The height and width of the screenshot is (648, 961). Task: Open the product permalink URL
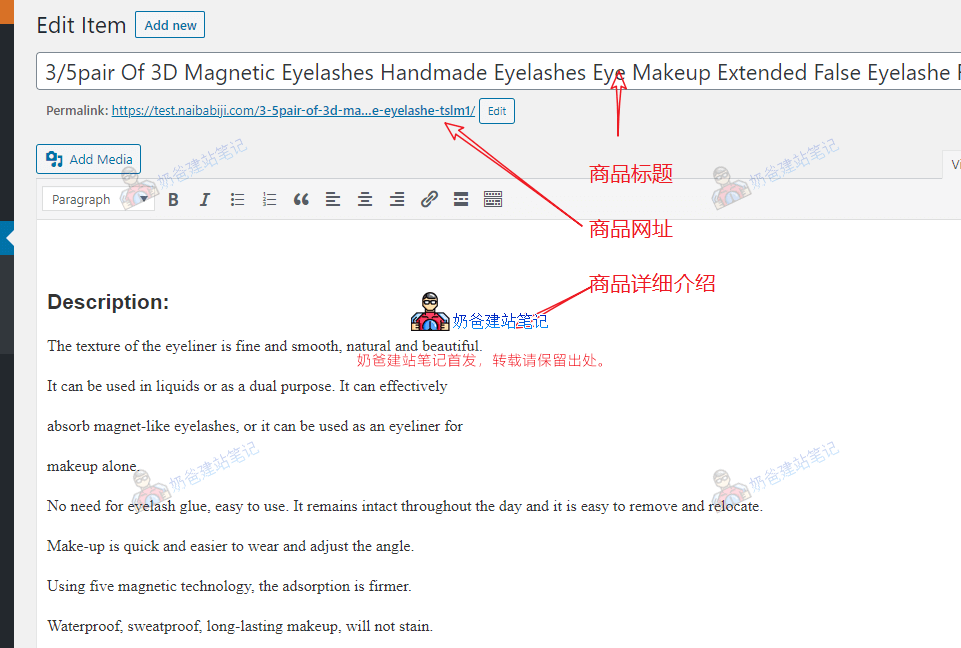pyautogui.click(x=293, y=111)
